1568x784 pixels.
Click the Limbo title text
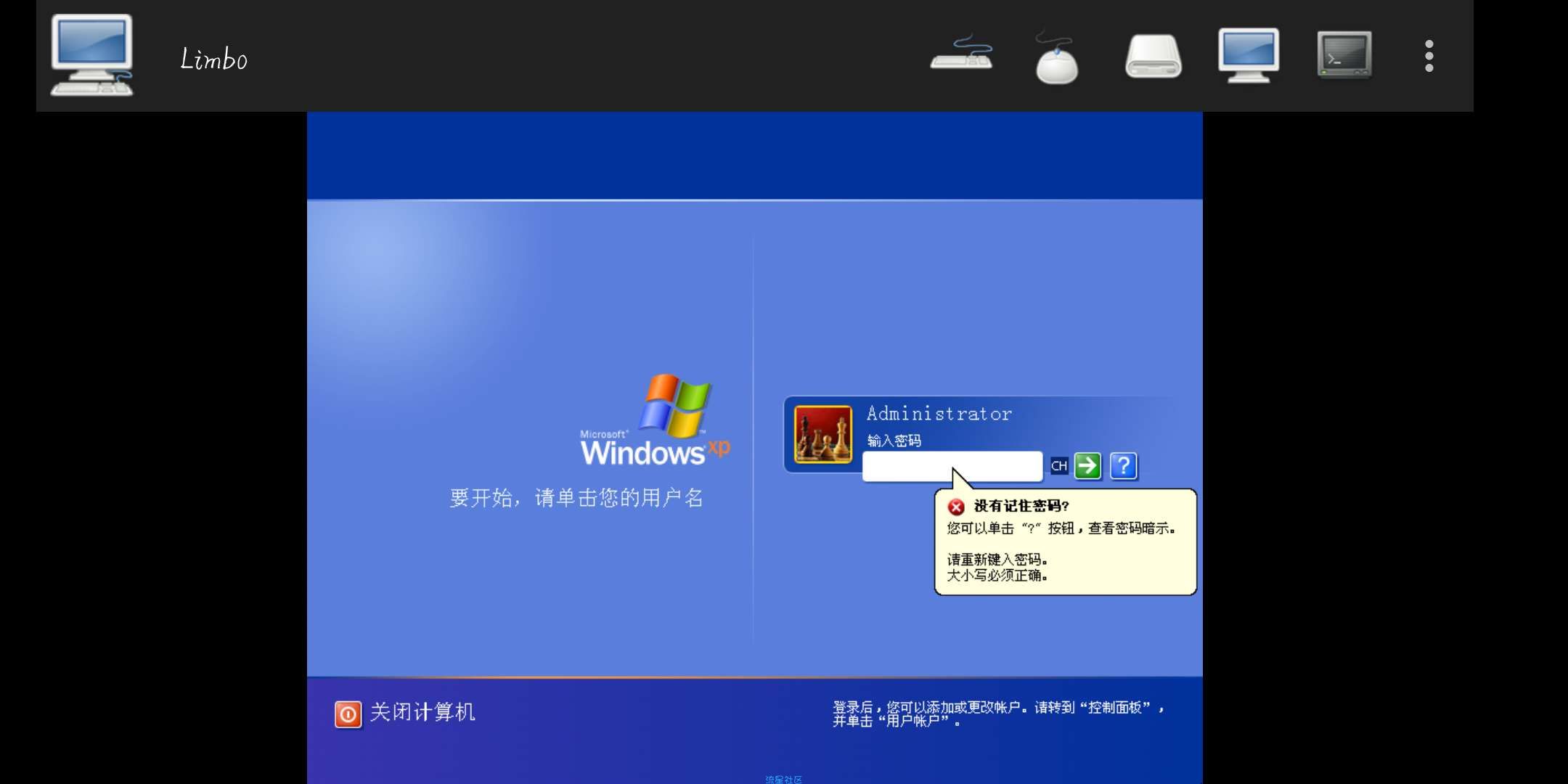[214, 59]
